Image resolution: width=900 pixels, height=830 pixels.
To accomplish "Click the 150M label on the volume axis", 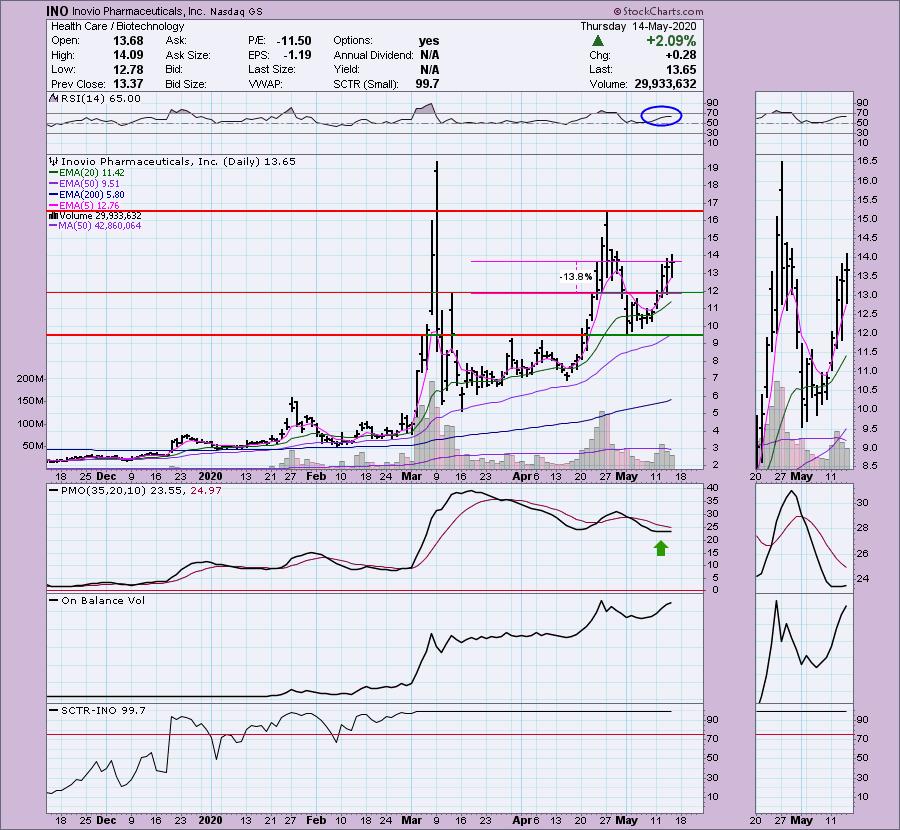I will pyautogui.click(x=30, y=401).
